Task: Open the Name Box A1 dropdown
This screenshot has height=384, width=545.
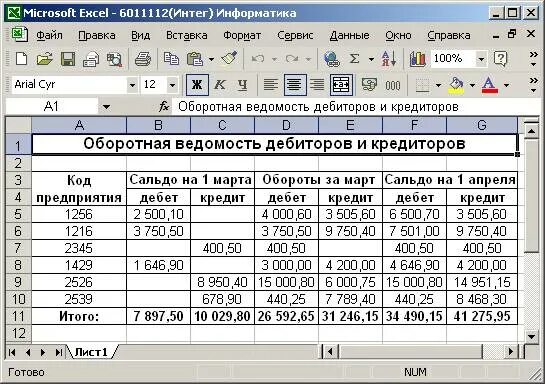Action: 106,107
